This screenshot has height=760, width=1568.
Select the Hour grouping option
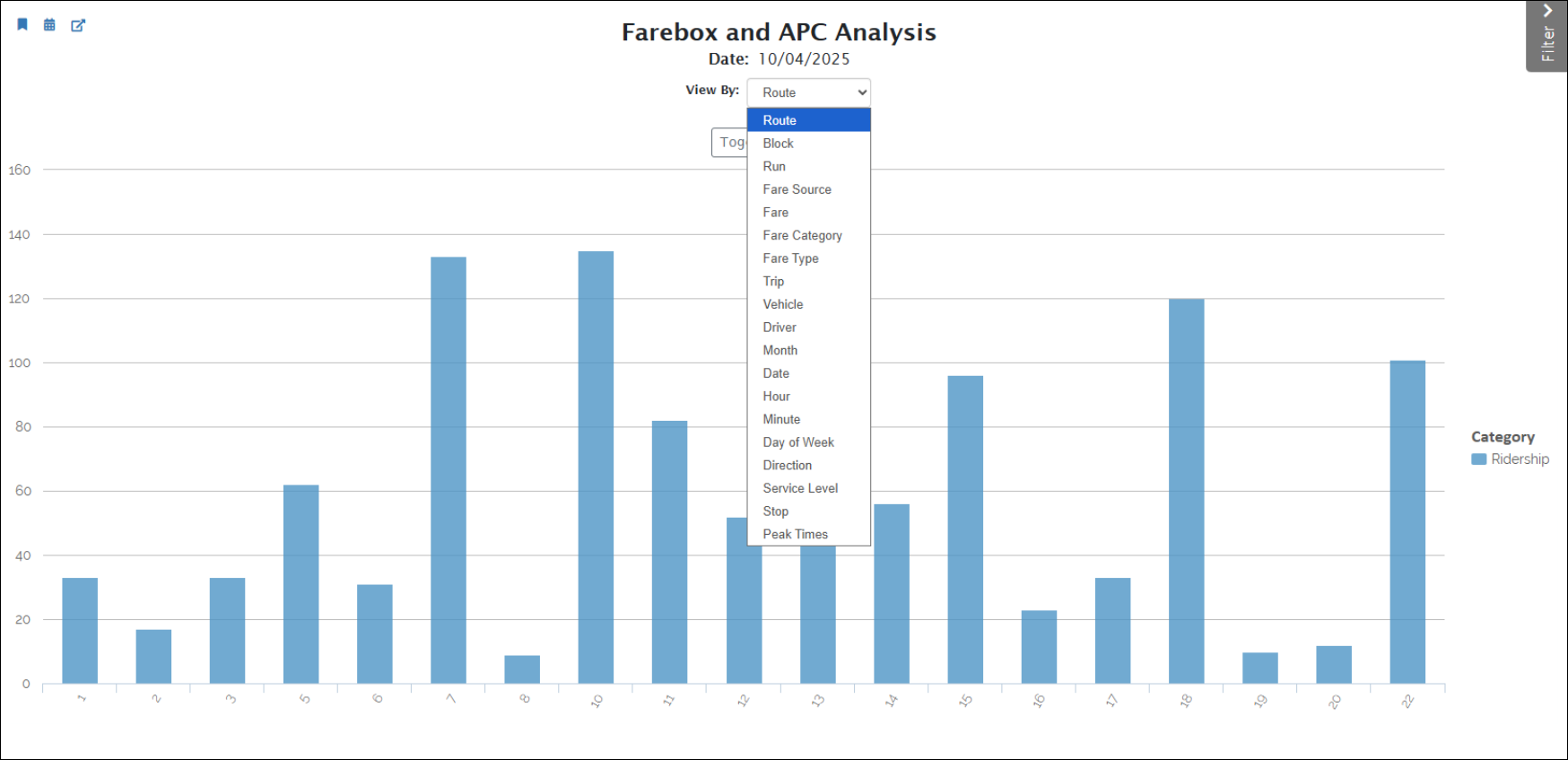[x=776, y=397]
